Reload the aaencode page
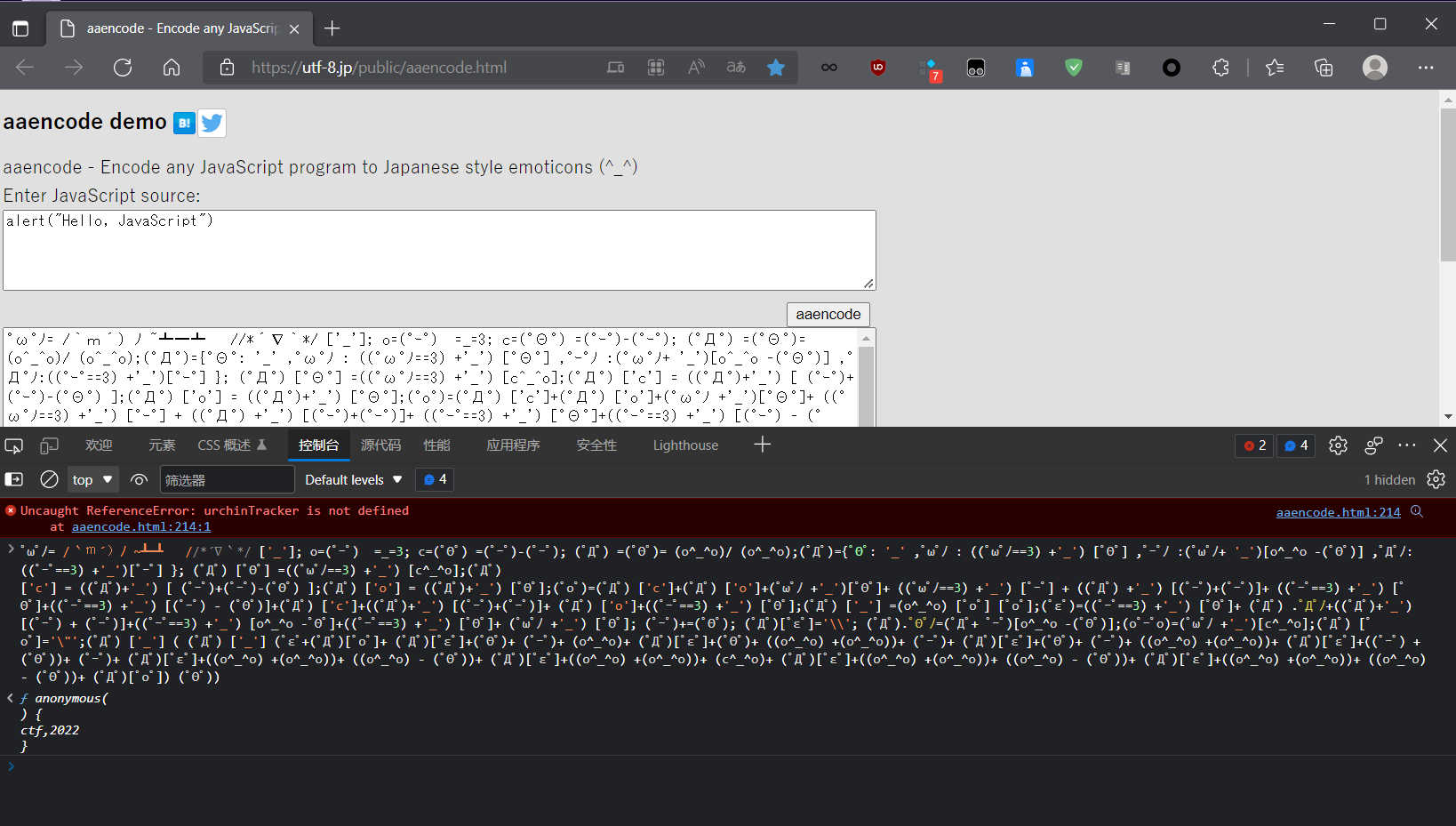This screenshot has height=826, width=1456. tap(123, 68)
